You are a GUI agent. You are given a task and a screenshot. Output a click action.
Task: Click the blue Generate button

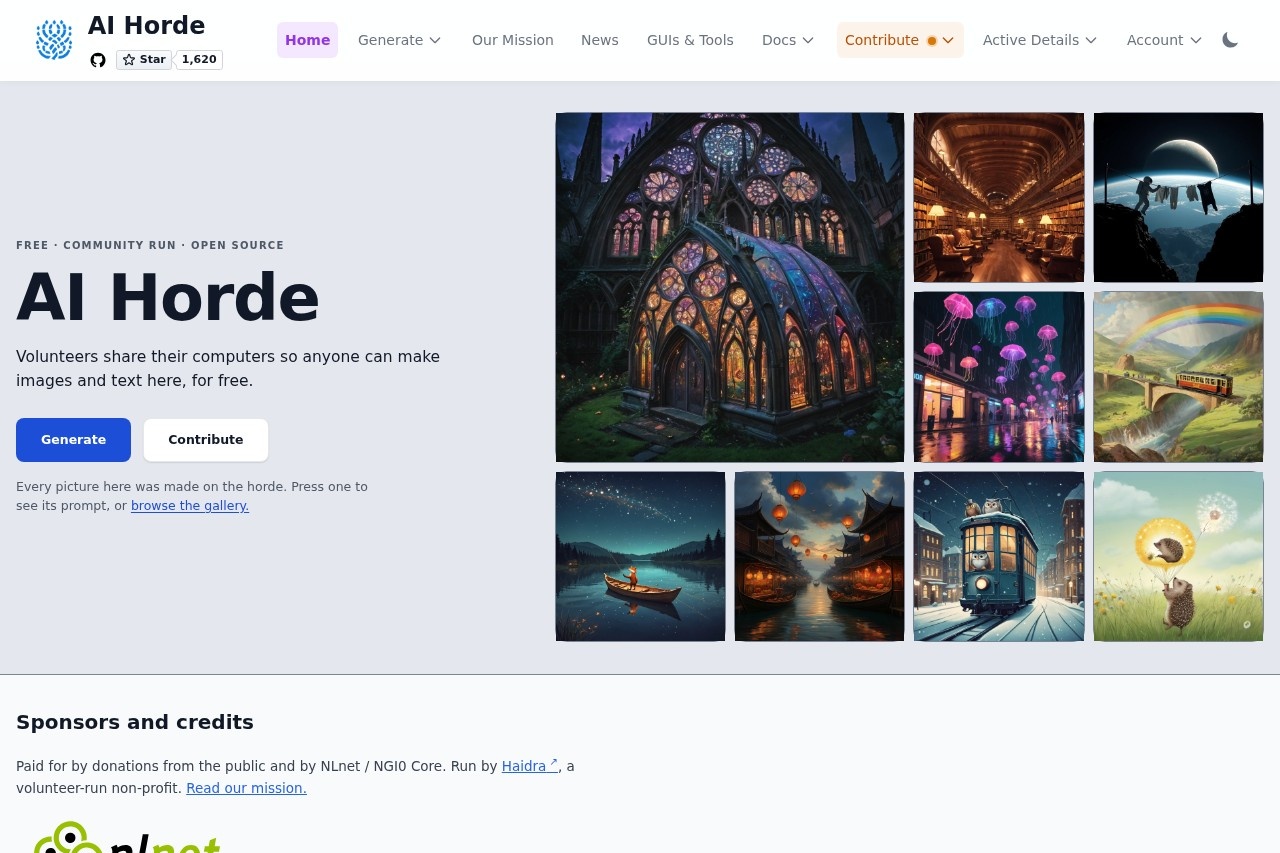[73, 440]
